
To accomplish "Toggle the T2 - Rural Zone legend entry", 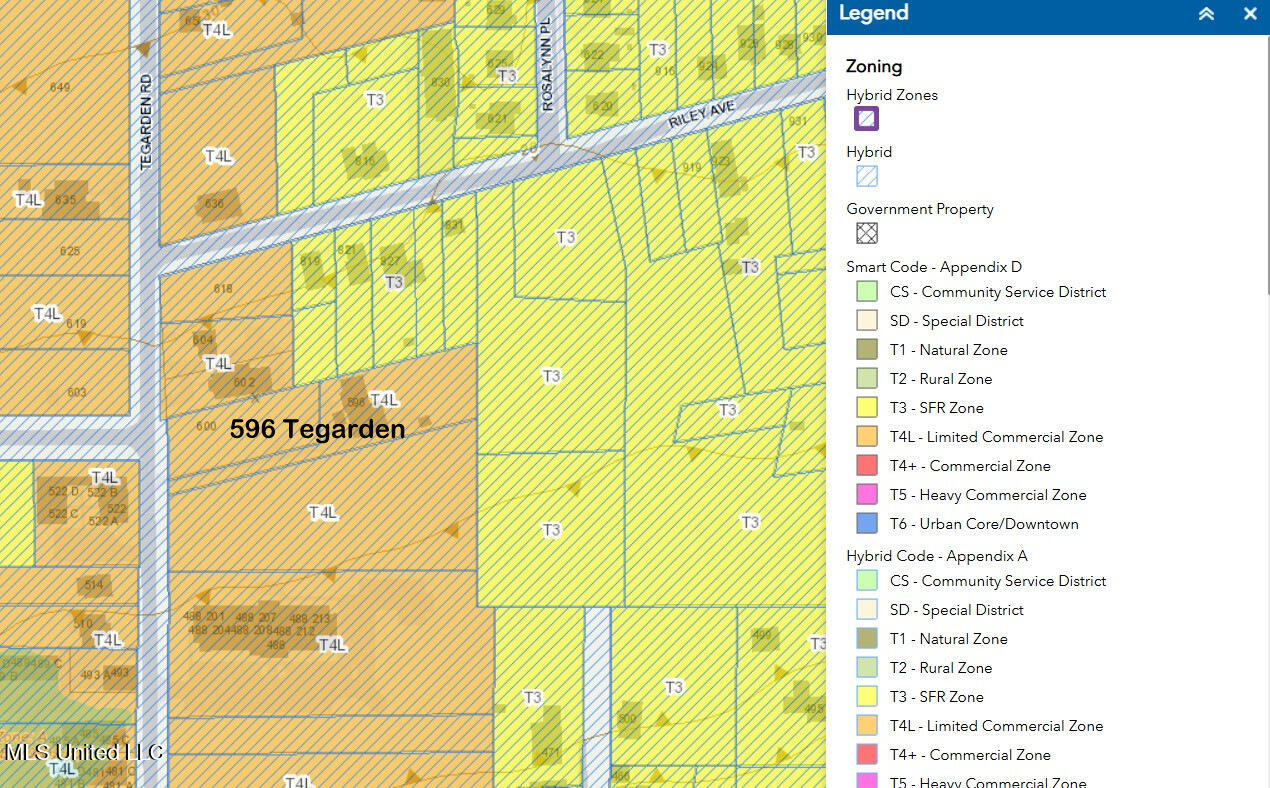I will [941, 378].
